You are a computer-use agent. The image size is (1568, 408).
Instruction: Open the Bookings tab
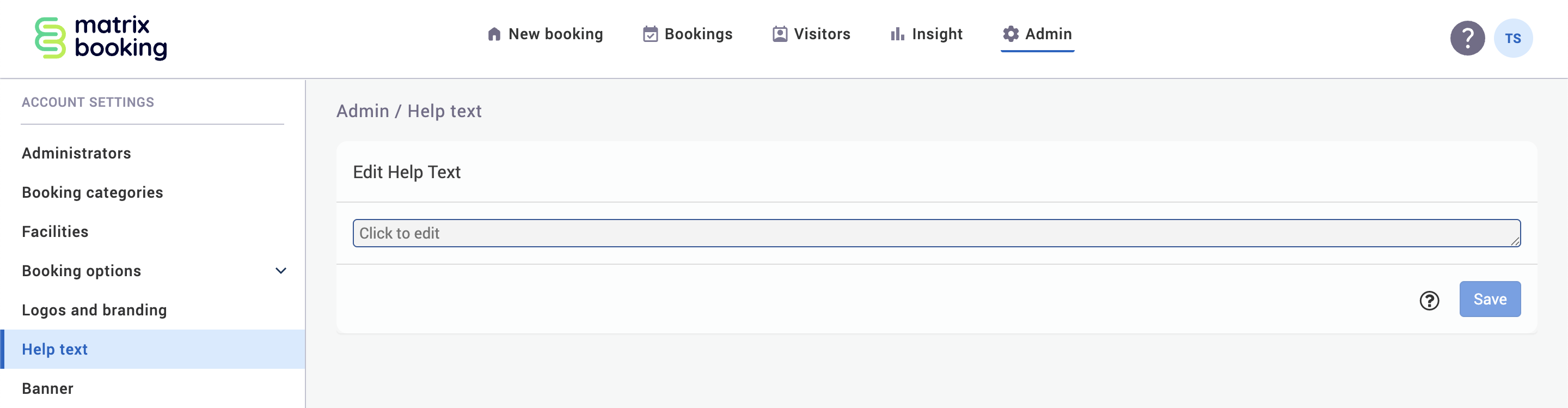tap(697, 34)
